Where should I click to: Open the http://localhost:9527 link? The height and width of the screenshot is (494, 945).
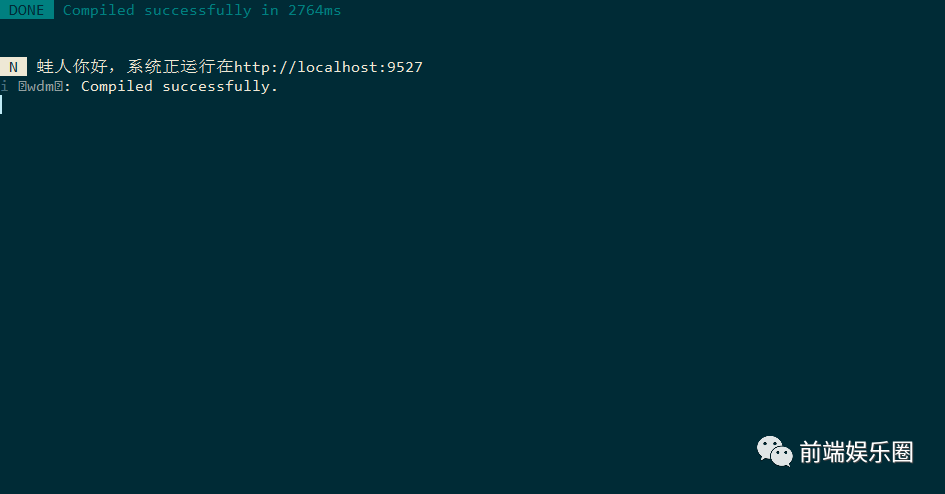click(328, 67)
